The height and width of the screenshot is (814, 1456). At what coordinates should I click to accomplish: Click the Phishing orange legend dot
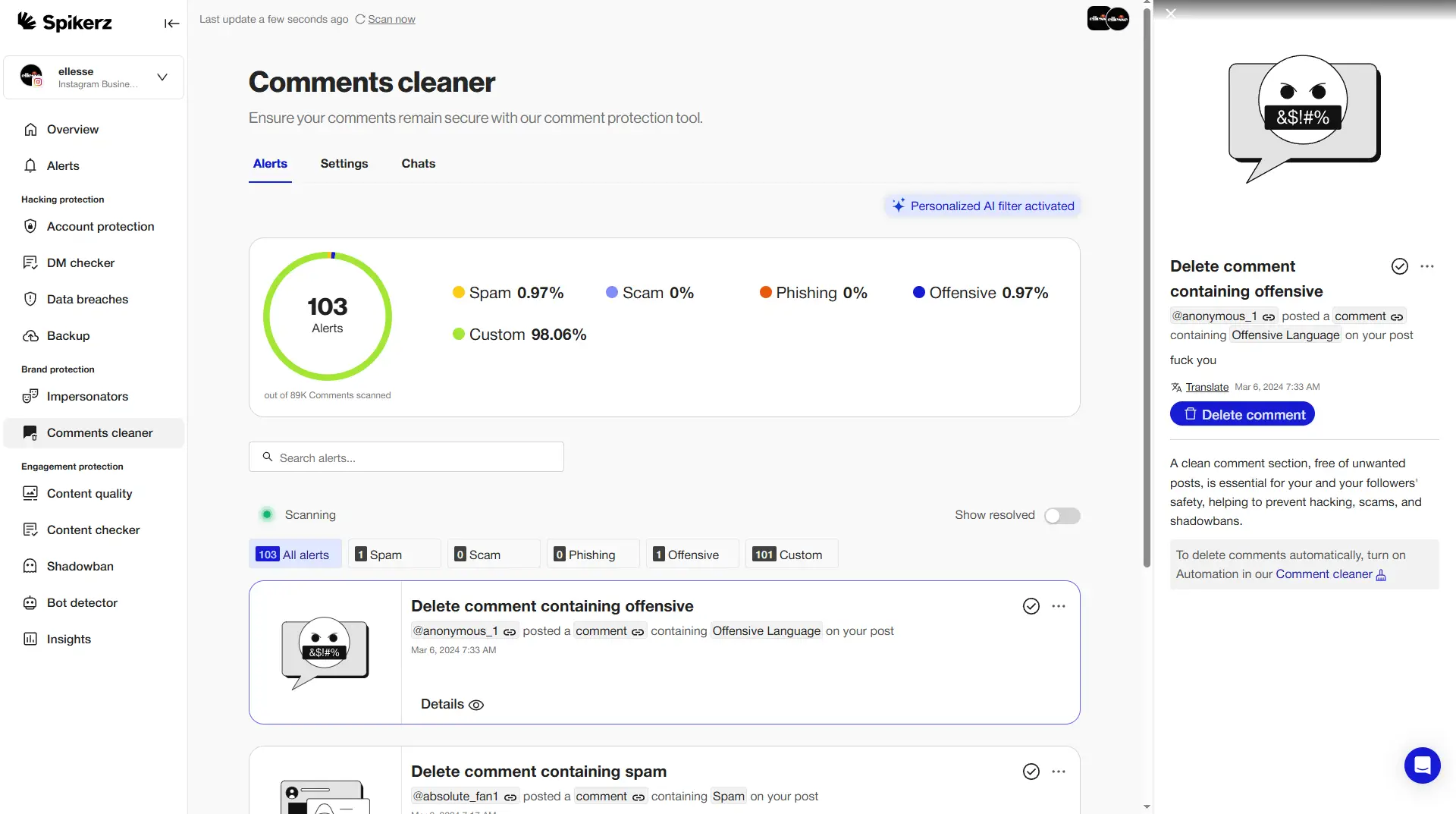(765, 293)
